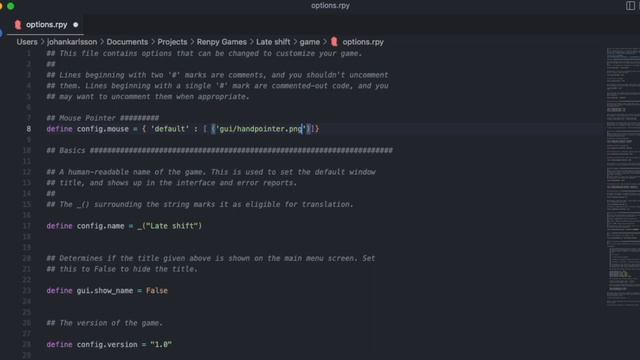This screenshot has width=640, height=360.
Task: Toggle the split editor layout icon
Action: (x=630, y=6)
